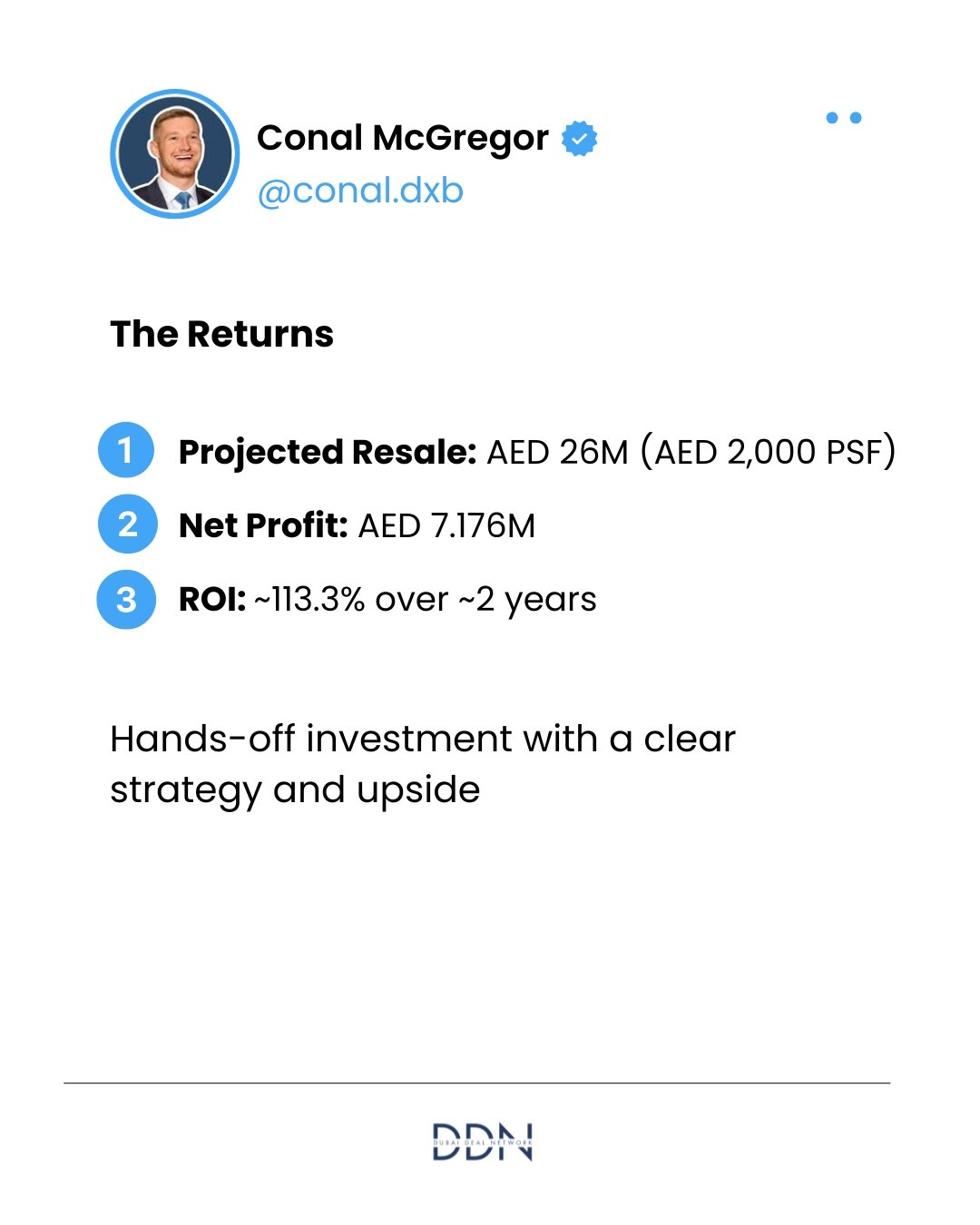
Task: Click the 'Net Profit:' label
Action: coord(263,525)
